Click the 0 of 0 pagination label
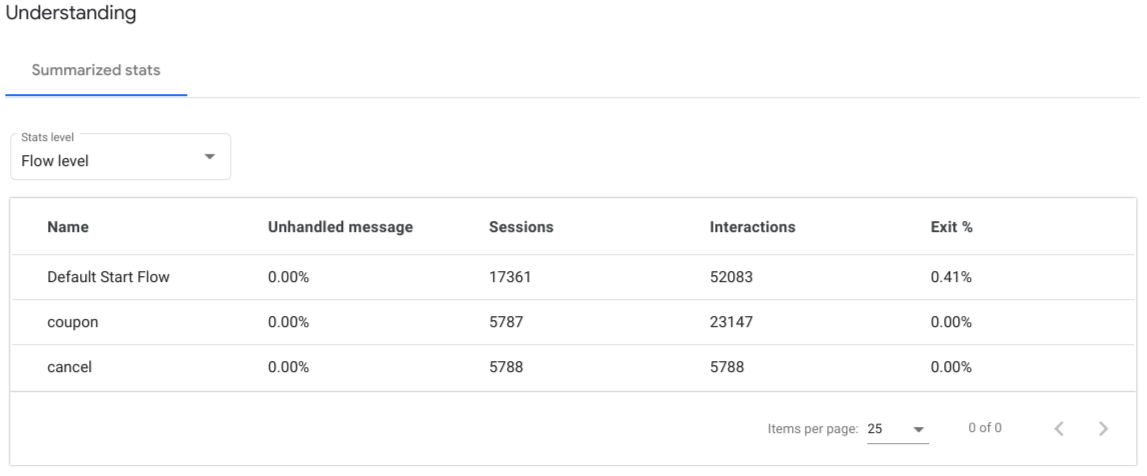 pos(985,429)
